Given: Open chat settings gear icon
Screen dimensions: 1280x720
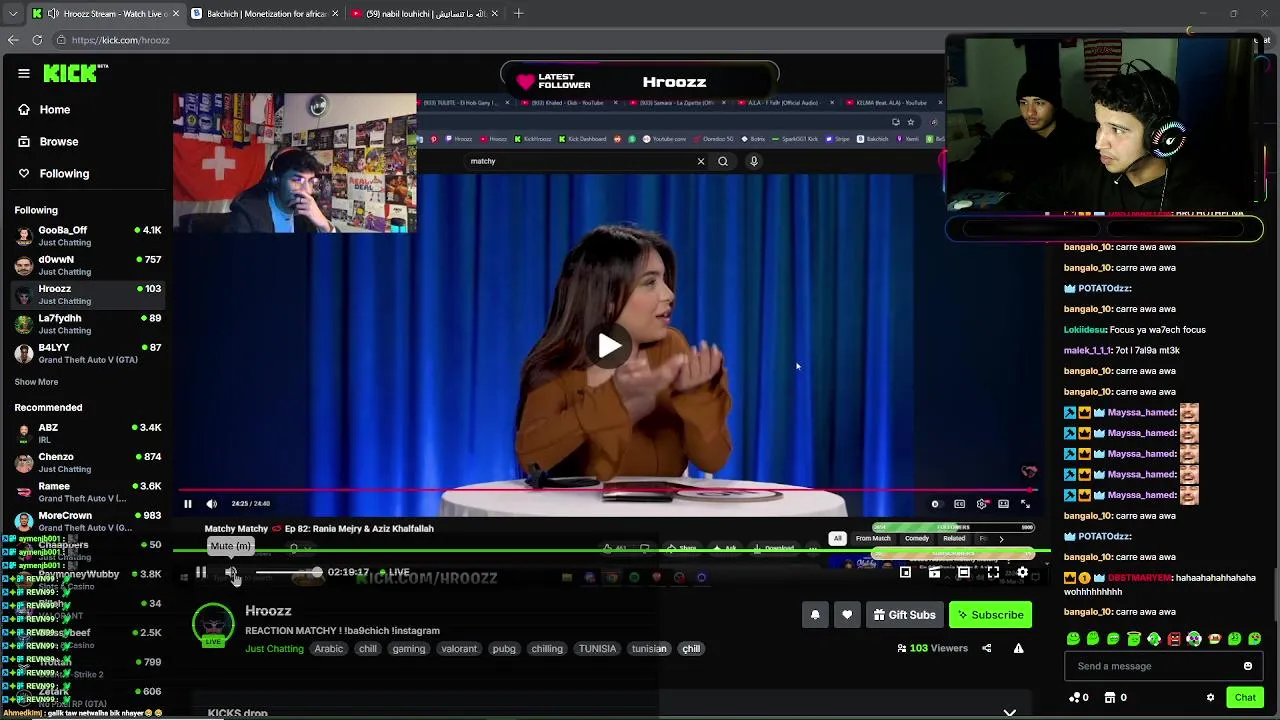Looking at the screenshot, I should pos(1210,698).
